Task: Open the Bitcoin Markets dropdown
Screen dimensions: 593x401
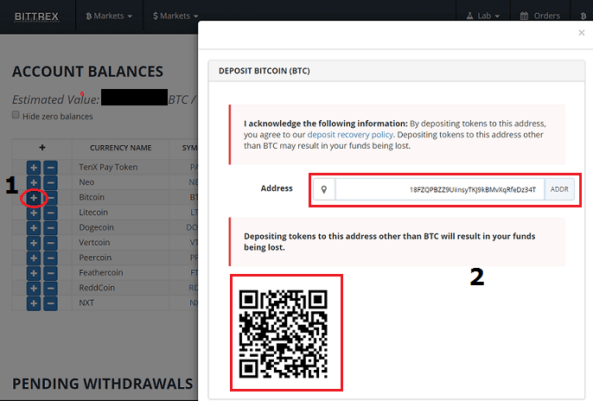Action: pyautogui.click(x=109, y=16)
